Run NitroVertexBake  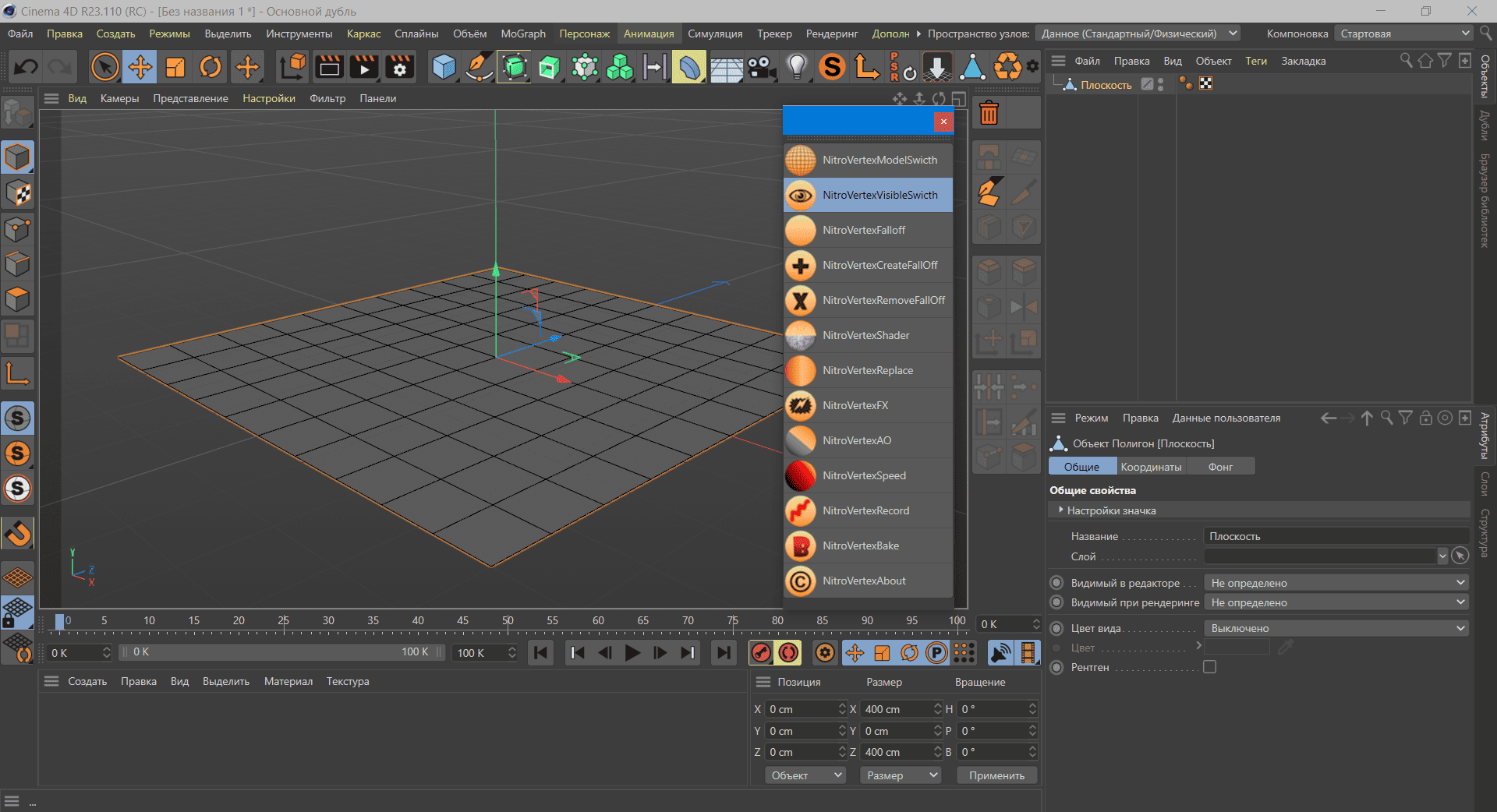coord(868,545)
